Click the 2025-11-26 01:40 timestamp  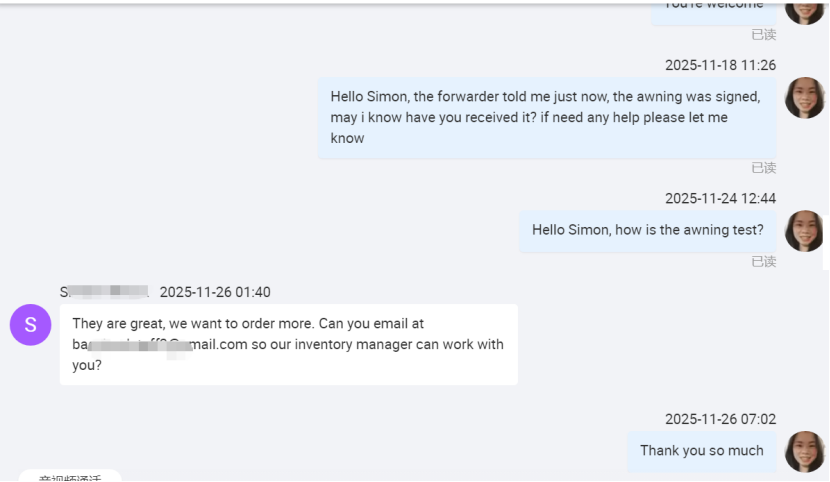pos(215,292)
